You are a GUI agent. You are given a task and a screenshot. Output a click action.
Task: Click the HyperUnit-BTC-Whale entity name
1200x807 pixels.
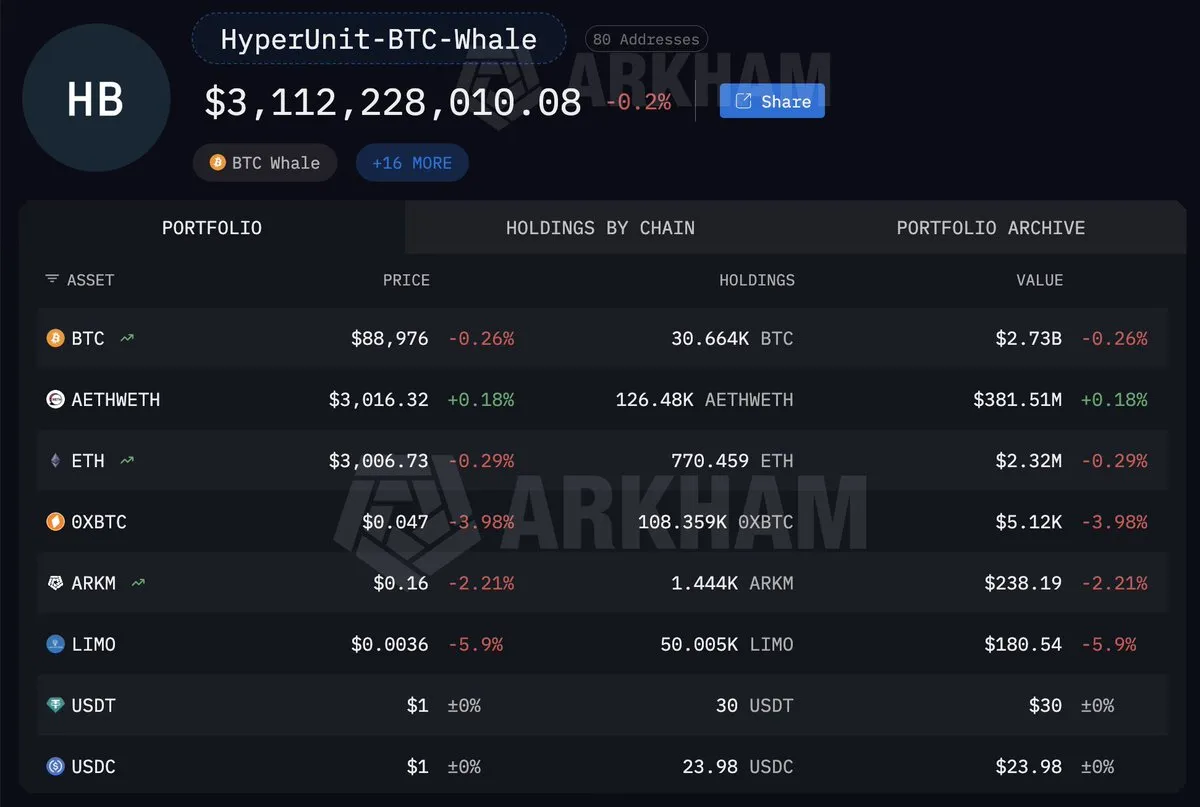tap(379, 40)
